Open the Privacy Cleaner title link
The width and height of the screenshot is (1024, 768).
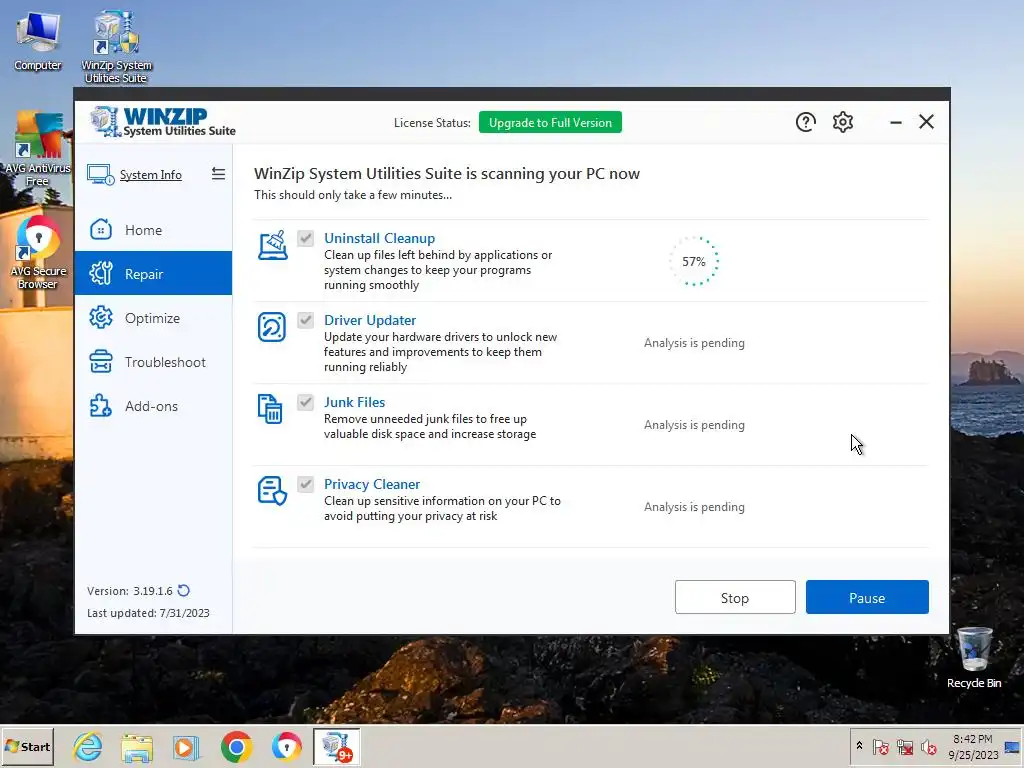(372, 485)
